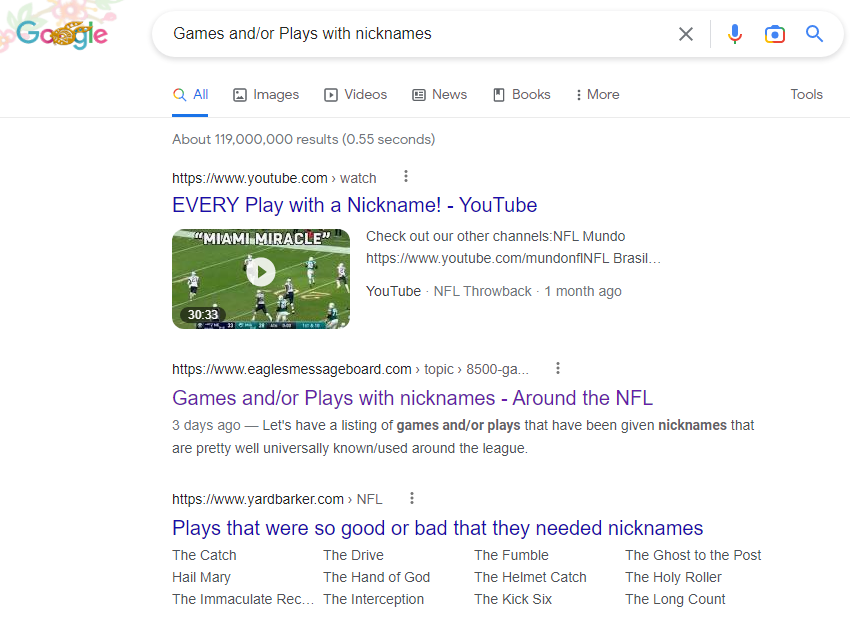850x623 pixels.
Task: Click the blue magnifying glass search button
Action: (815, 34)
